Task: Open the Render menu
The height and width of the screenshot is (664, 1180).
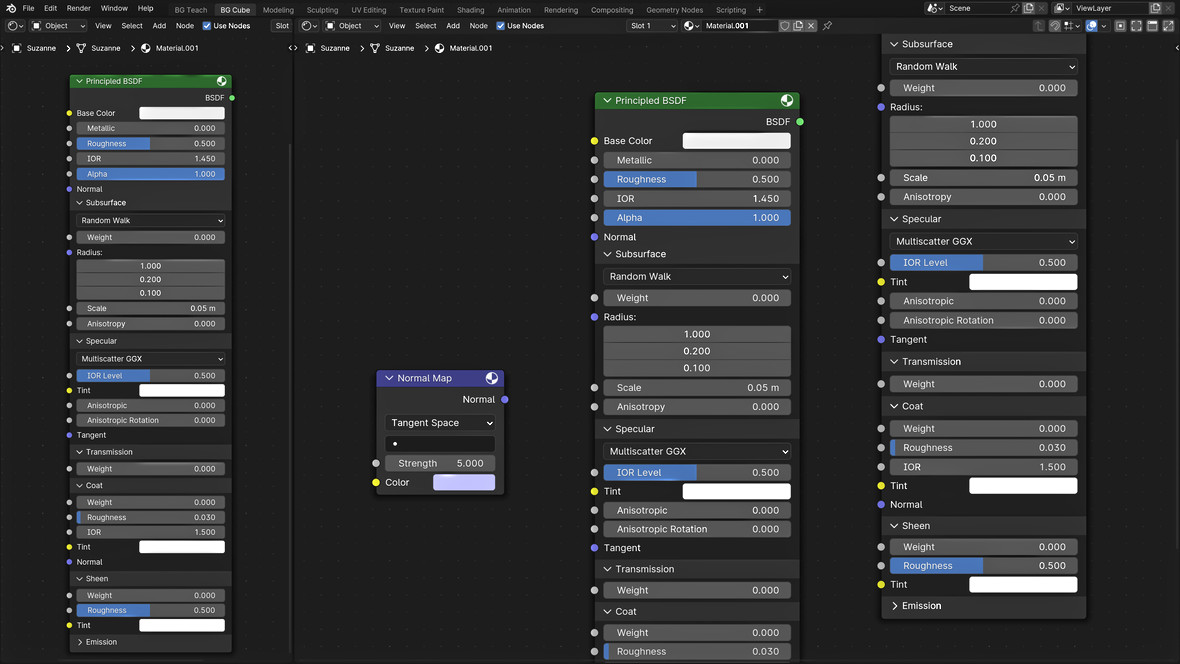Action: click(78, 8)
